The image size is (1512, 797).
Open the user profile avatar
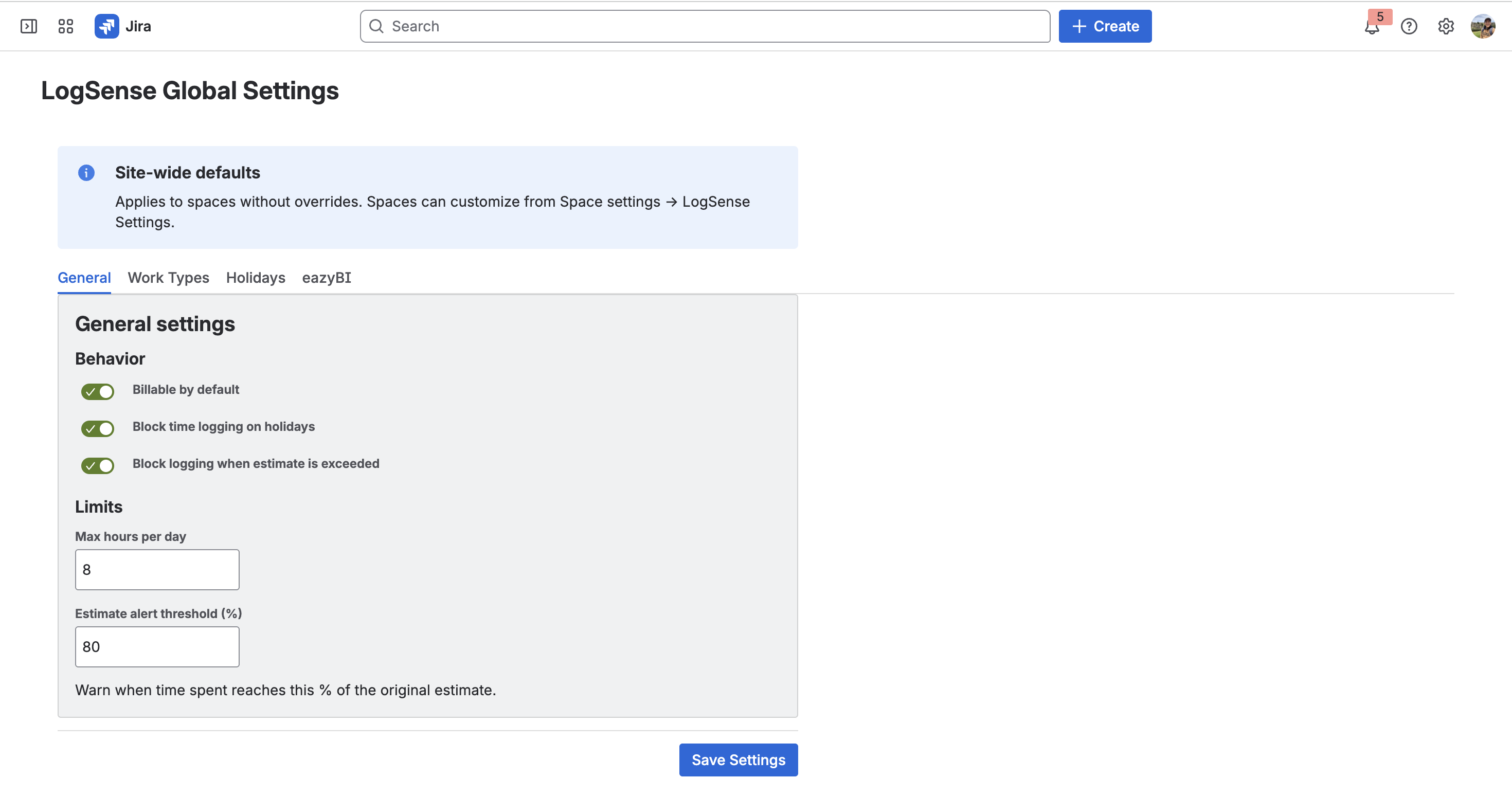(x=1483, y=26)
